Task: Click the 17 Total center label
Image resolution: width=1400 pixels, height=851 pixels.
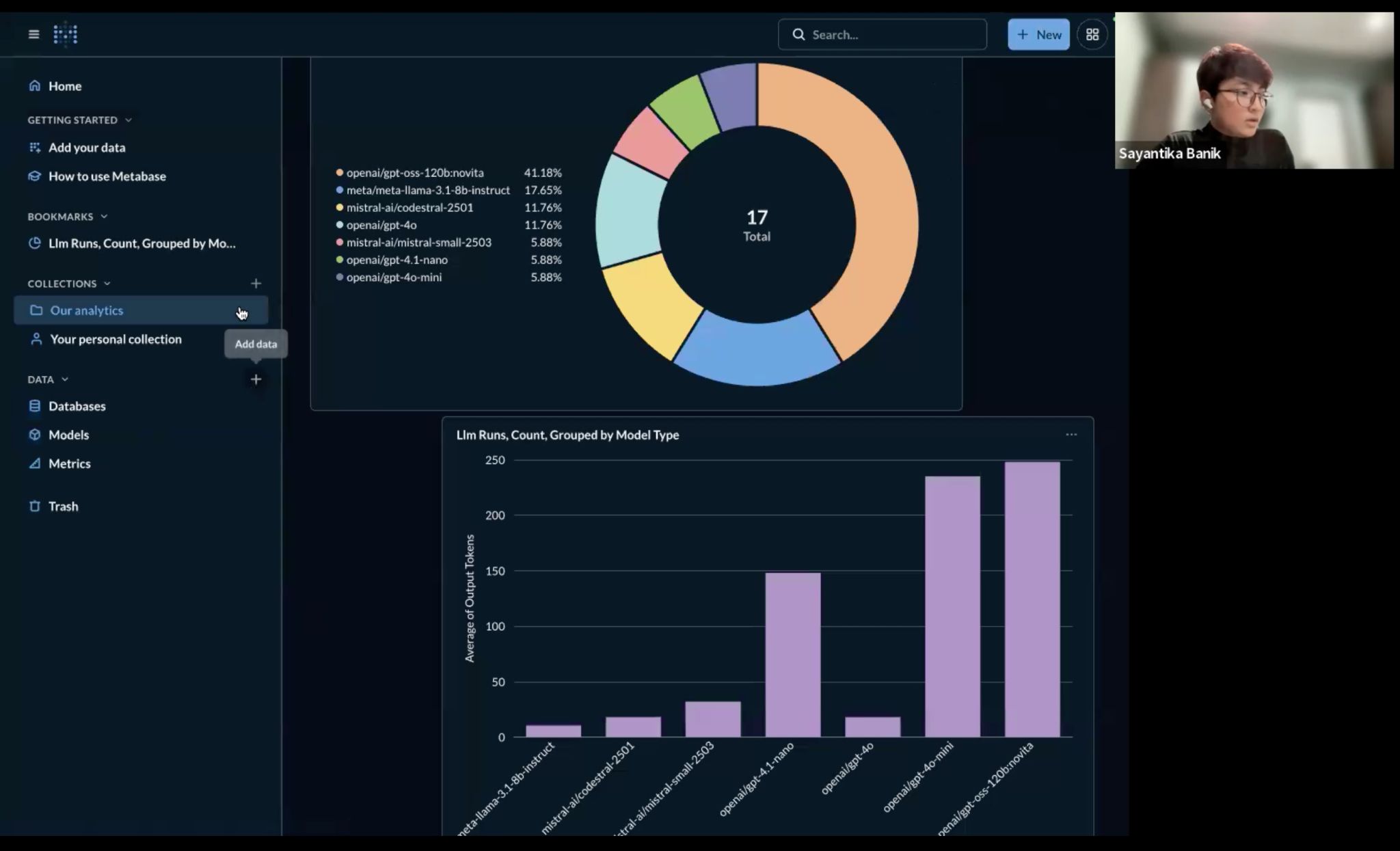Action: (757, 225)
